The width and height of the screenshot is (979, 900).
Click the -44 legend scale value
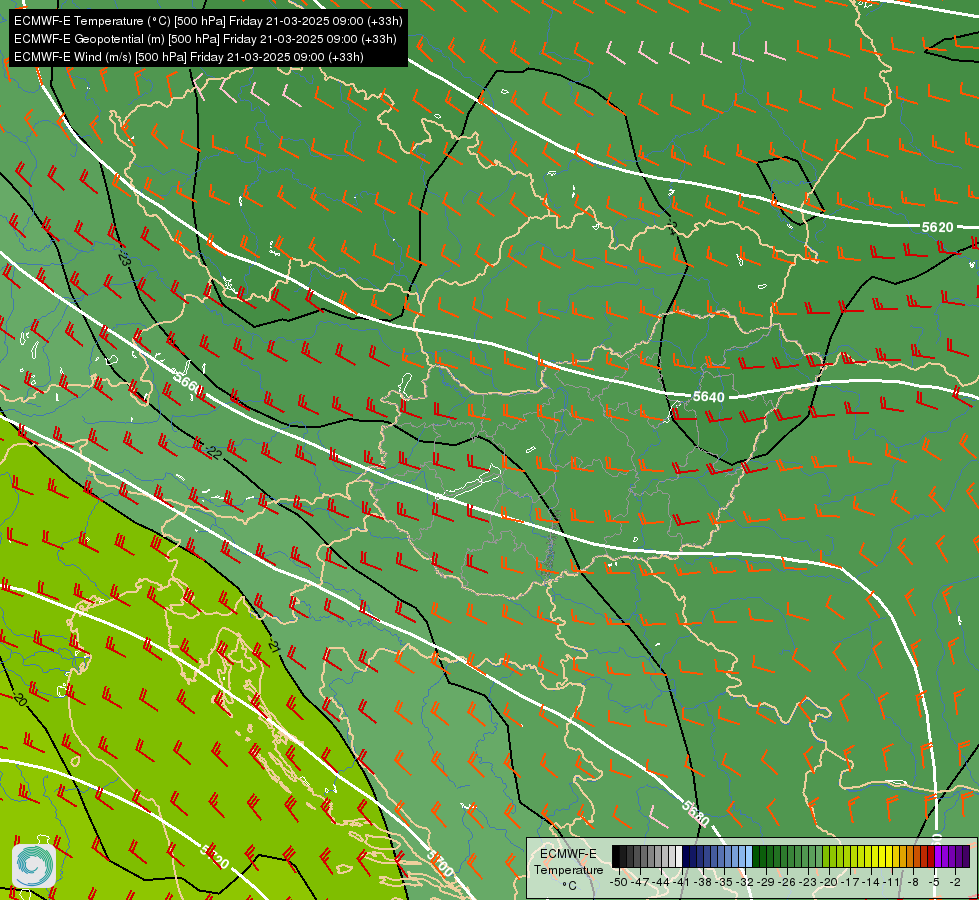pyautogui.click(x=661, y=882)
